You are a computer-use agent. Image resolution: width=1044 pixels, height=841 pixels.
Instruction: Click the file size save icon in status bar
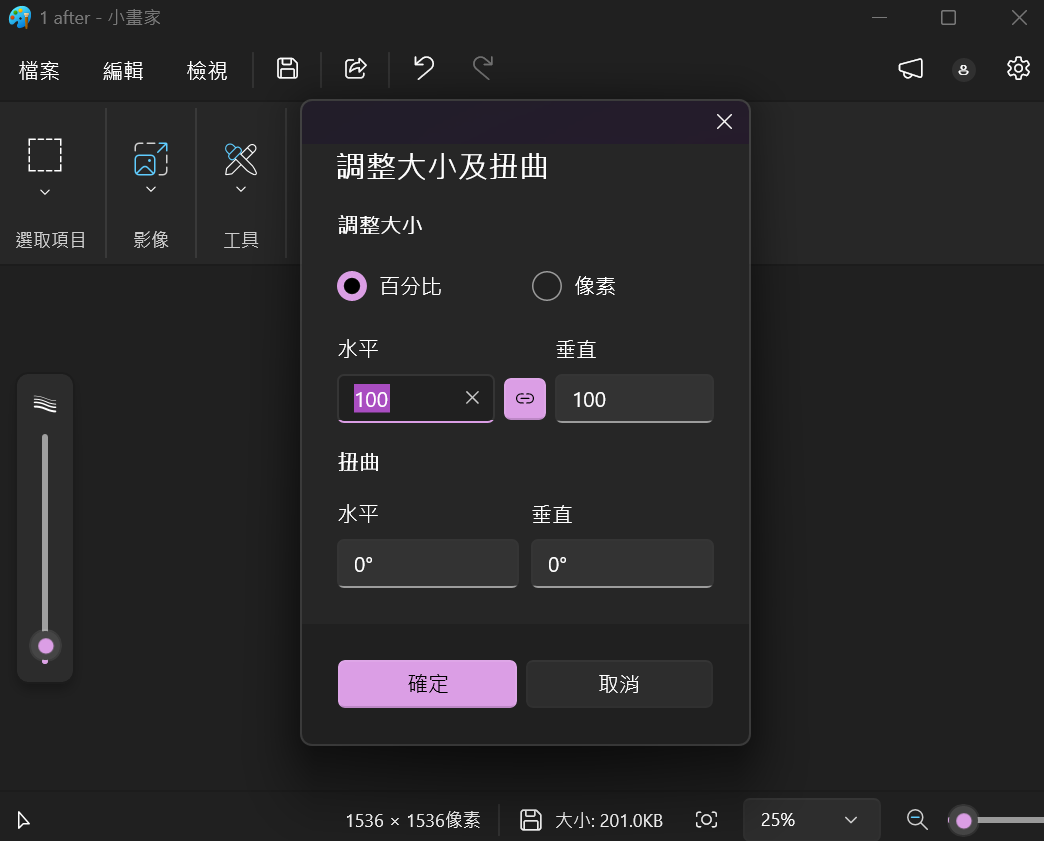pyautogui.click(x=531, y=820)
